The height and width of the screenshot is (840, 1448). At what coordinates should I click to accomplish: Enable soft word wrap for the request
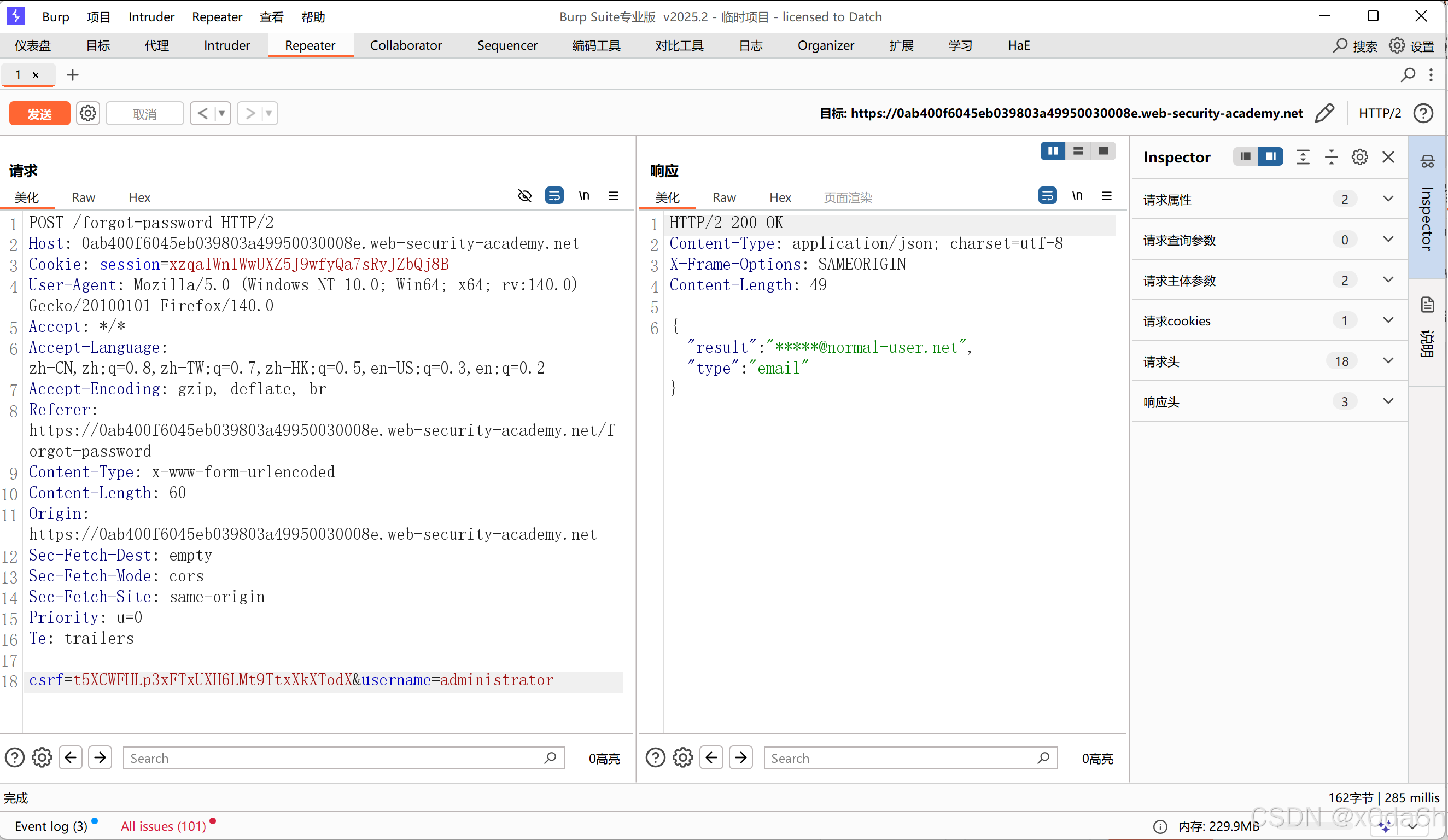click(x=554, y=195)
